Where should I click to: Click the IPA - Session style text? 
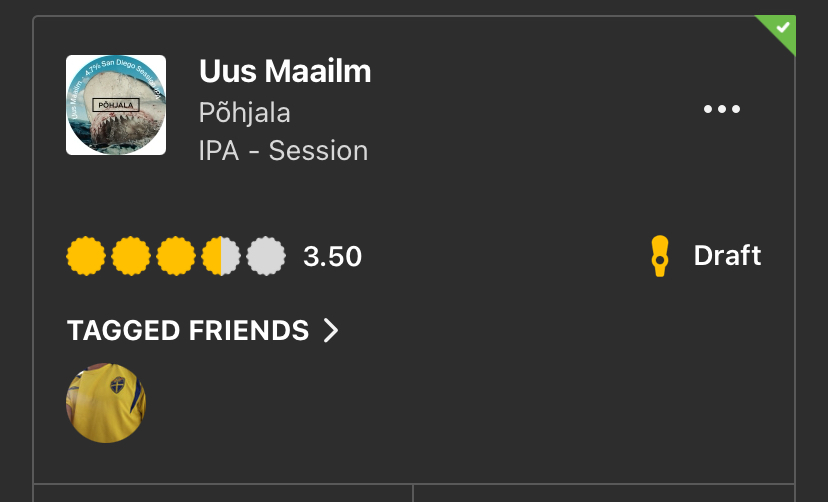[x=283, y=151]
